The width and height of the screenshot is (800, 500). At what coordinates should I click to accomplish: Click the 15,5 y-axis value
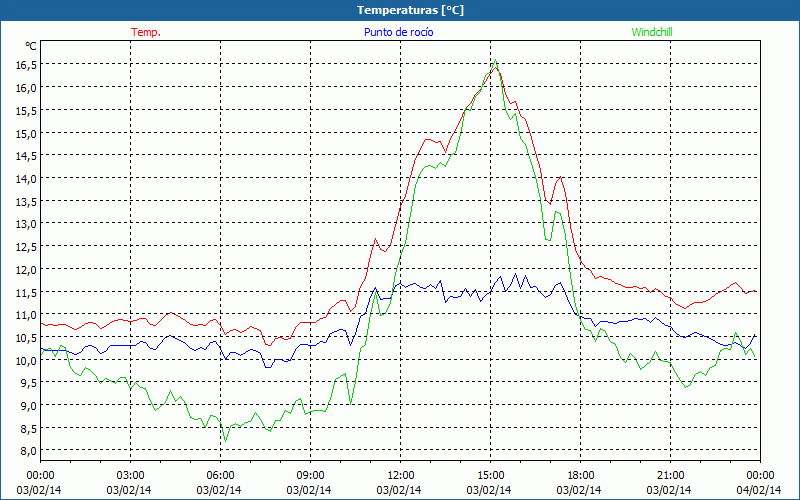27,110
